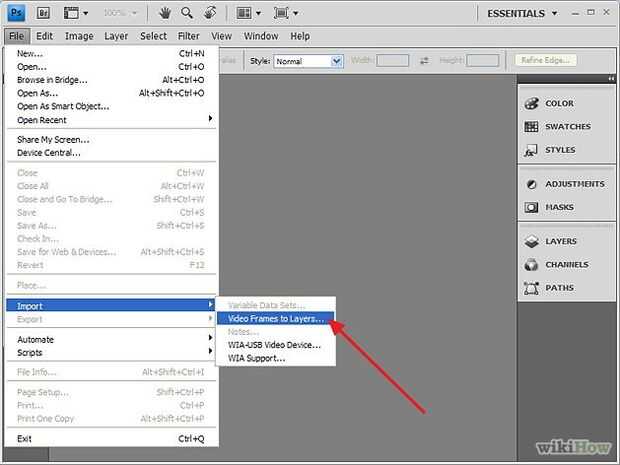Swap width and height icon
Screen dimensions: 620x465
pos(424,60)
